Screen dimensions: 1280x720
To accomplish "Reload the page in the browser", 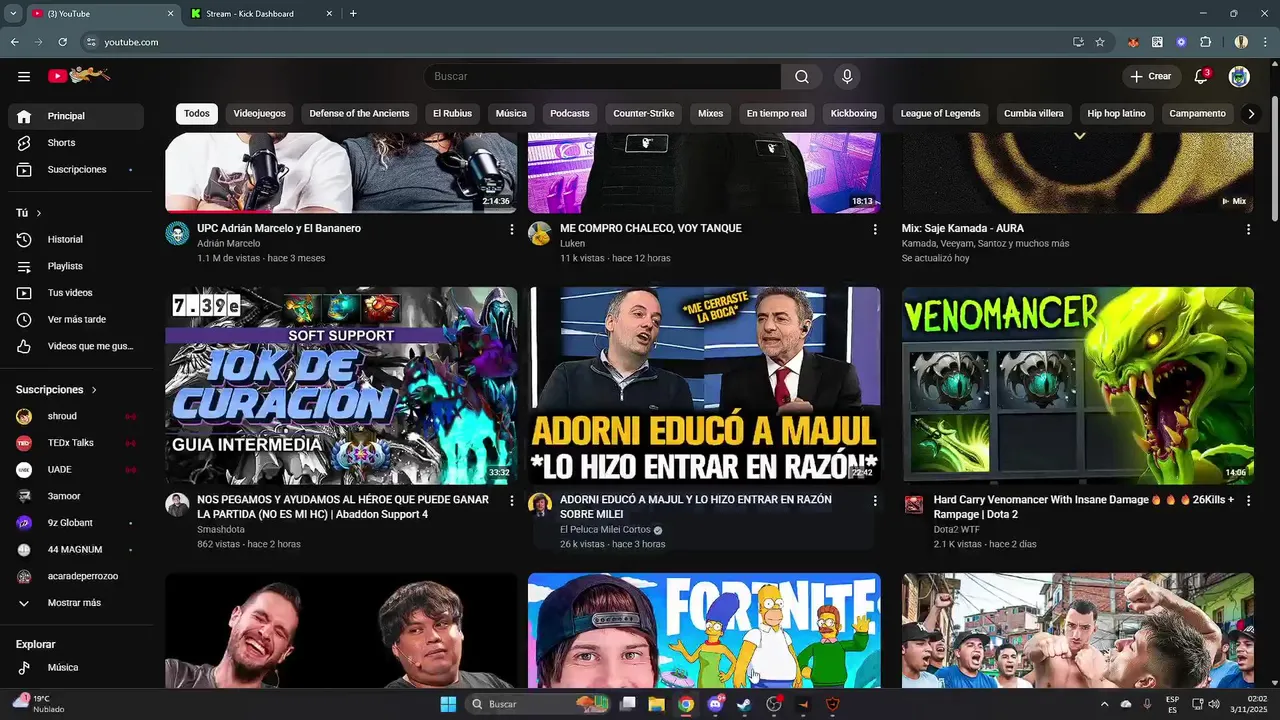I will 62,42.
